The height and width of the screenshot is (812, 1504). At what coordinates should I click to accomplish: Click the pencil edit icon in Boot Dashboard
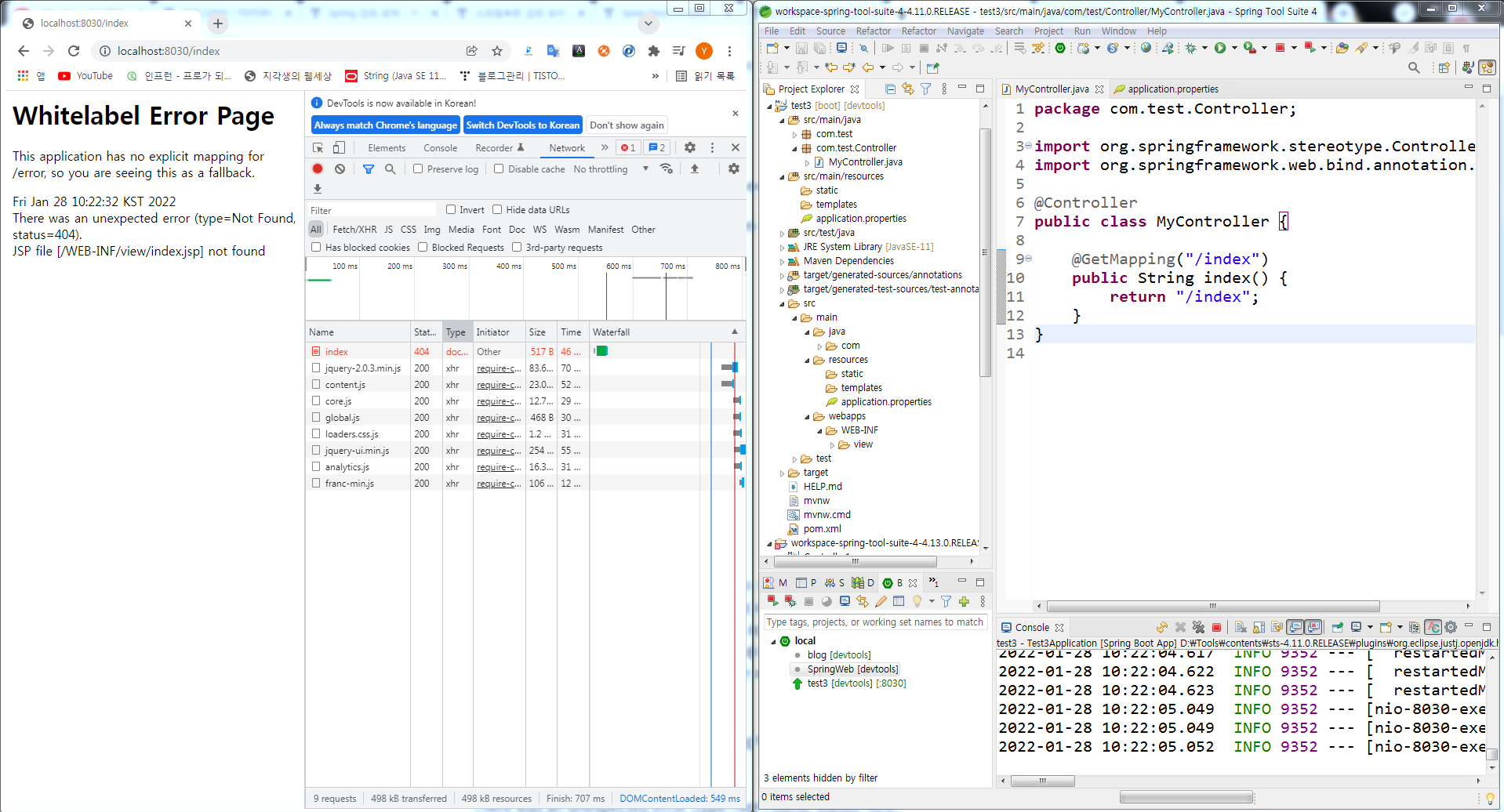pos(881,601)
